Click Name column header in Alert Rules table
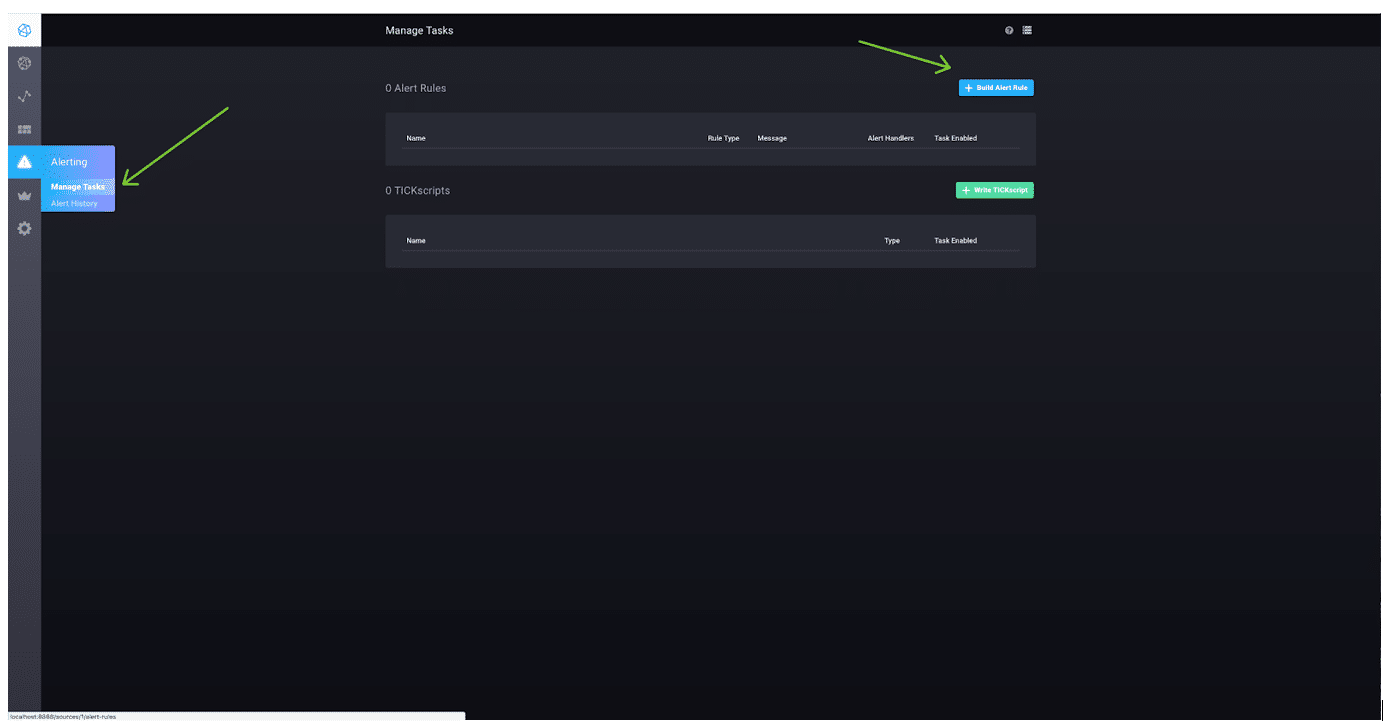The height and width of the screenshot is (727, 1389). [x=416, y=138]
